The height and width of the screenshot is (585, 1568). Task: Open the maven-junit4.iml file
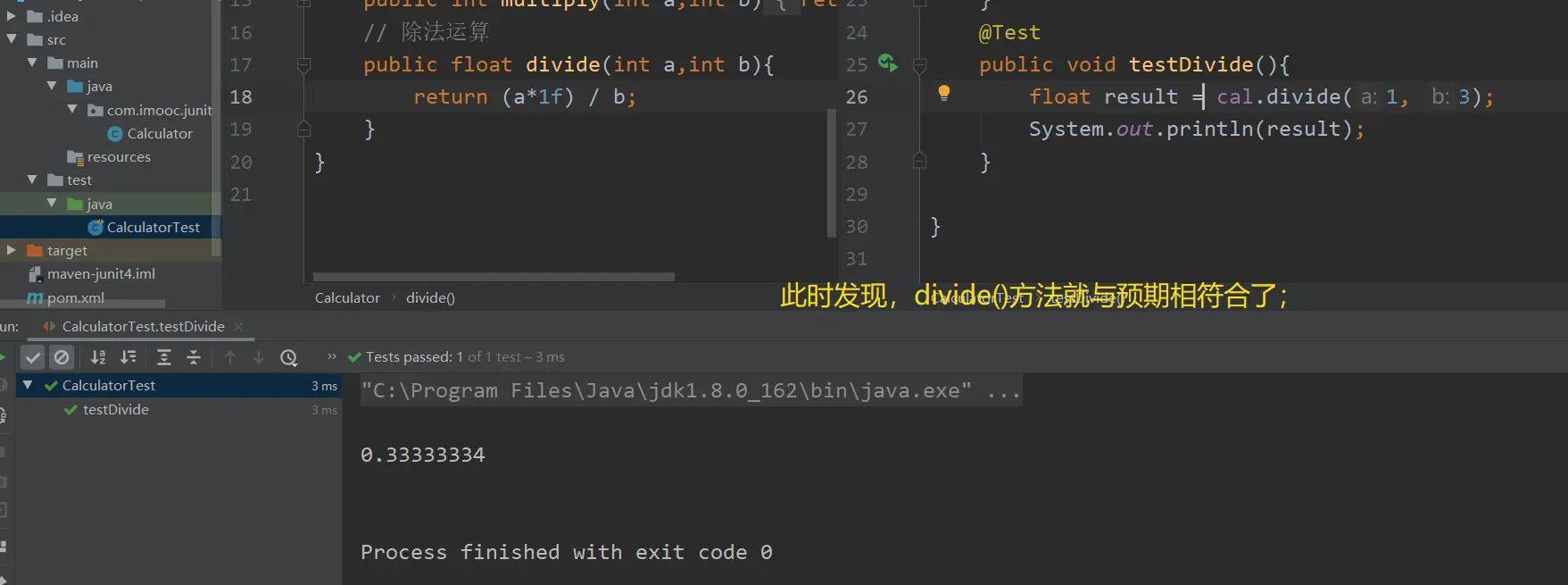tap(101, 273)
